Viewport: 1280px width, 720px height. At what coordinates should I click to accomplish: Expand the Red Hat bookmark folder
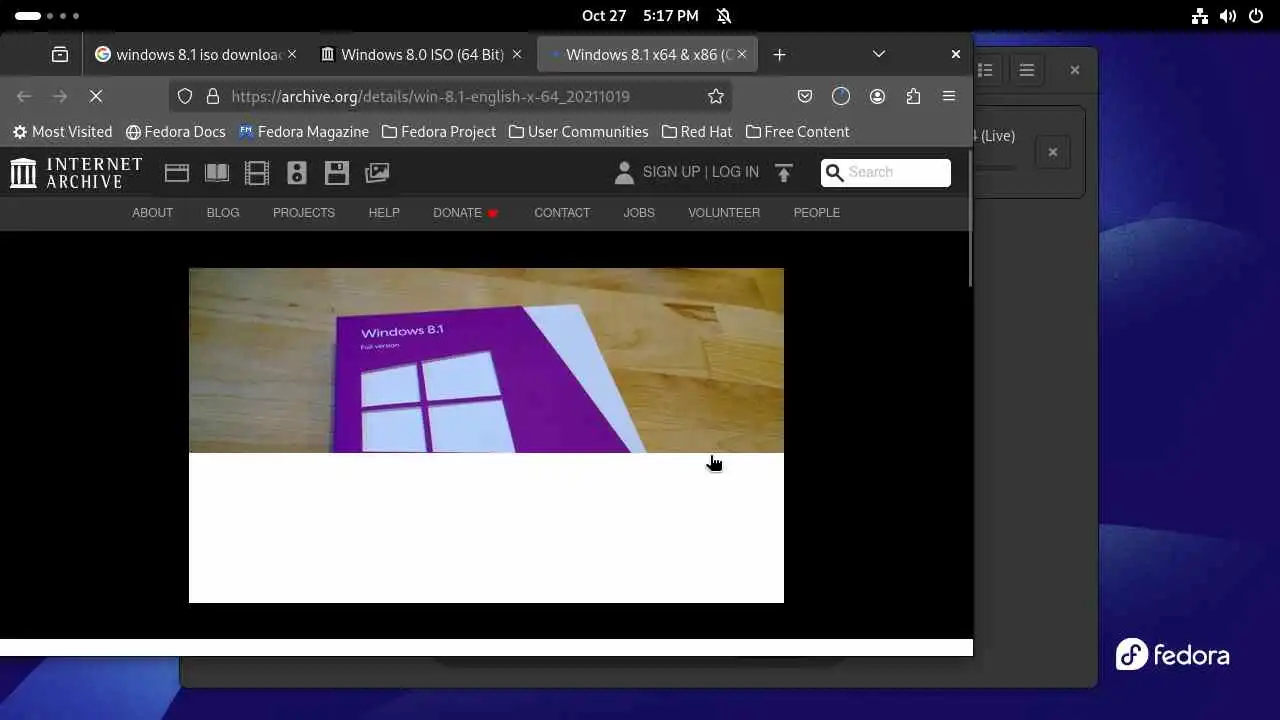(x=697, y=132)
